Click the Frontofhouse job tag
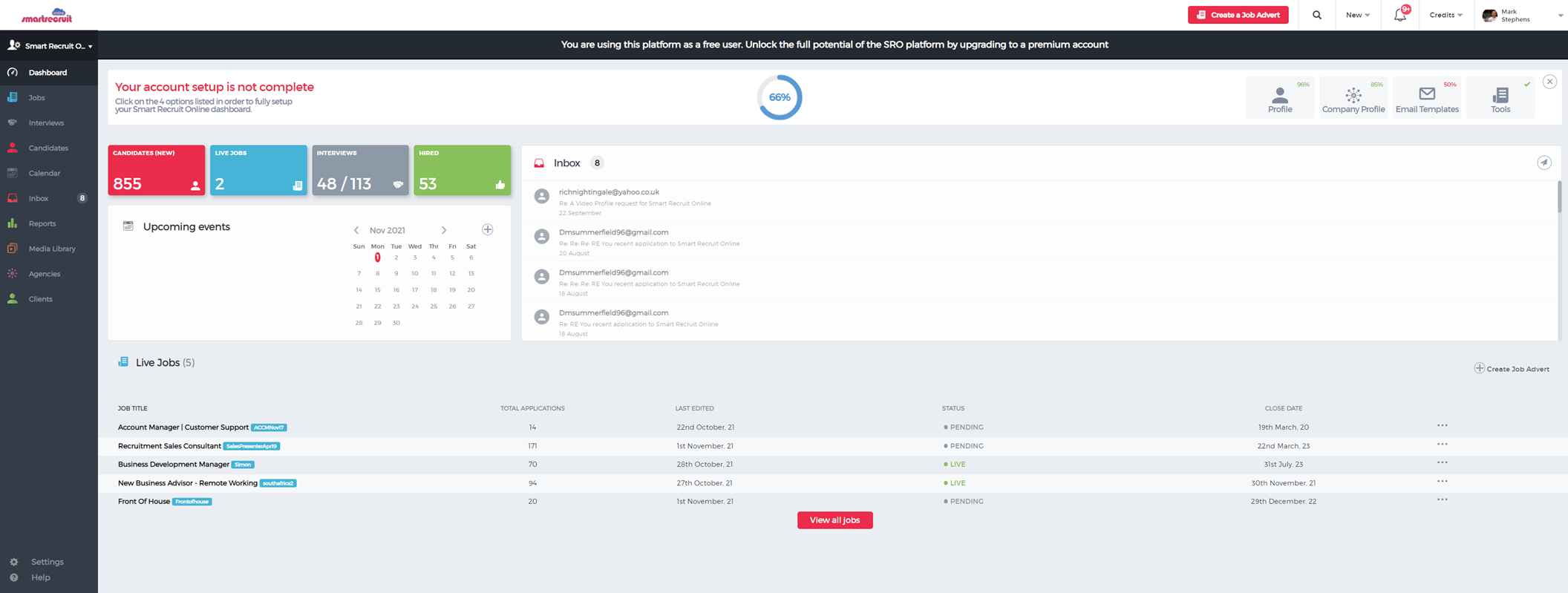The image size is (1568, 593). point(192,502)
